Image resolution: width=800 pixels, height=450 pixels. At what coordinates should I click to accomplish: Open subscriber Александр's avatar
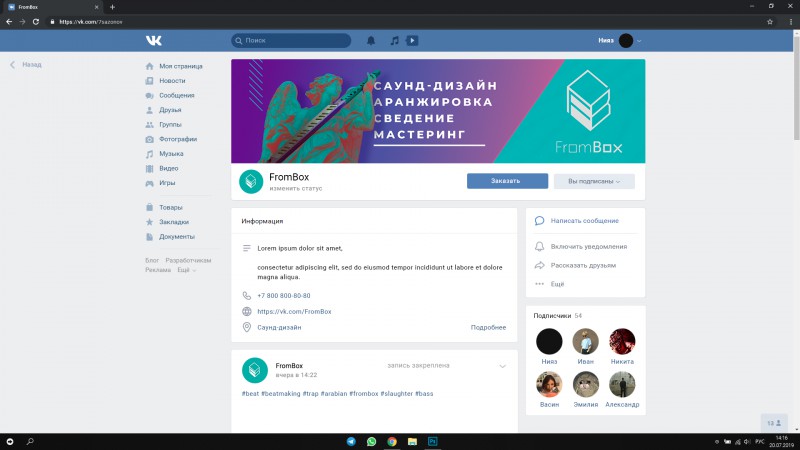click(622, 384)
